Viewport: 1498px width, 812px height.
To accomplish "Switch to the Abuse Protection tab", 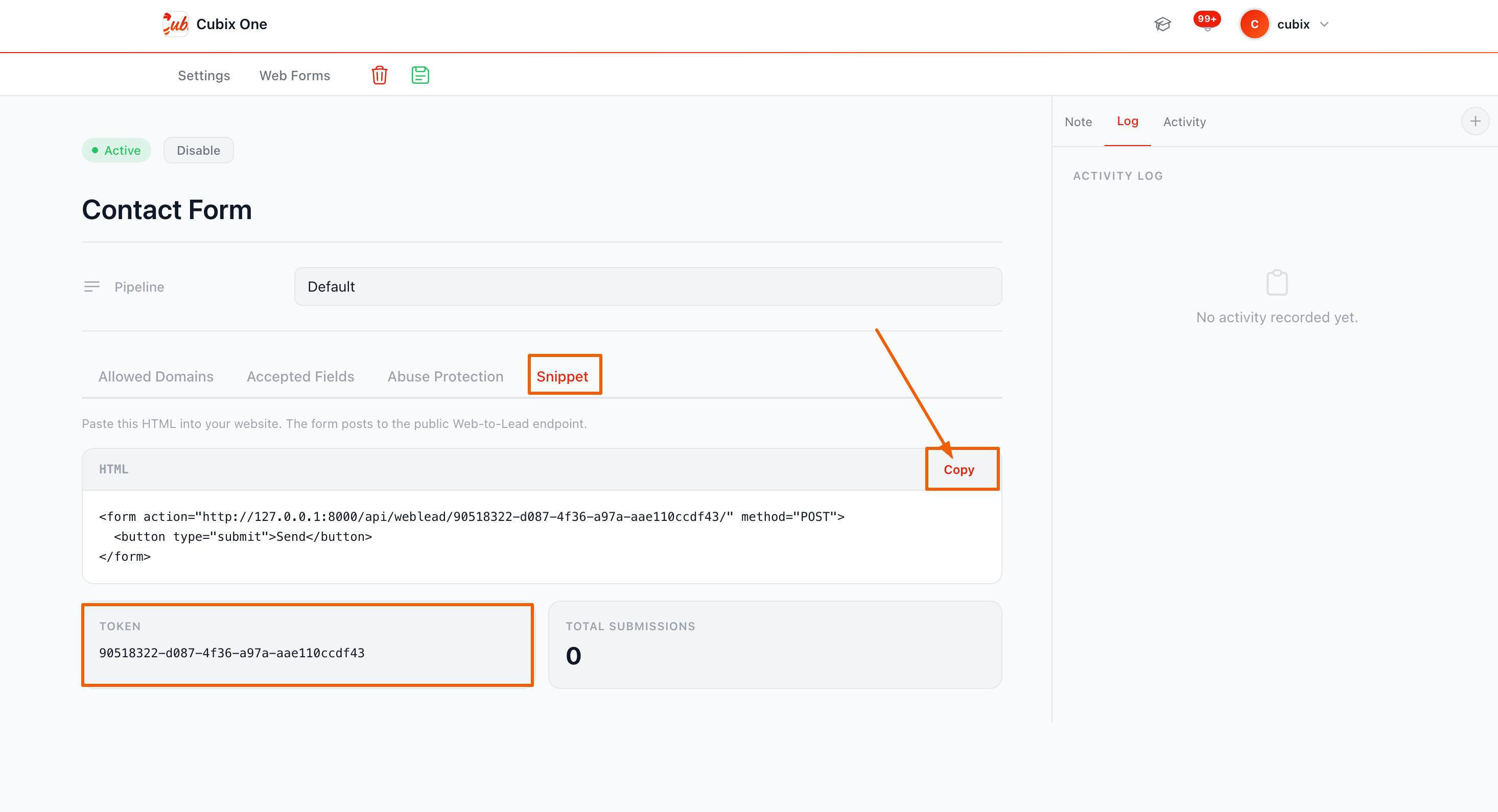I will pos(446,377).
